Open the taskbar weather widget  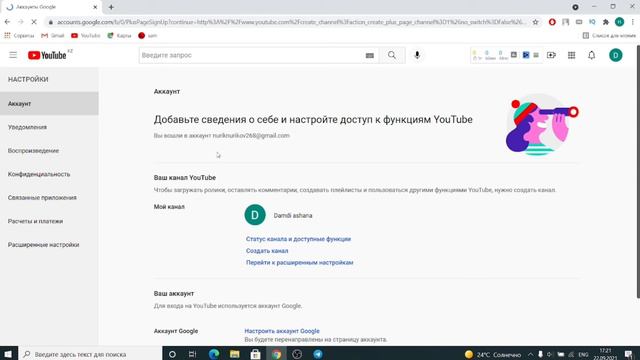(x=493, y=354)
